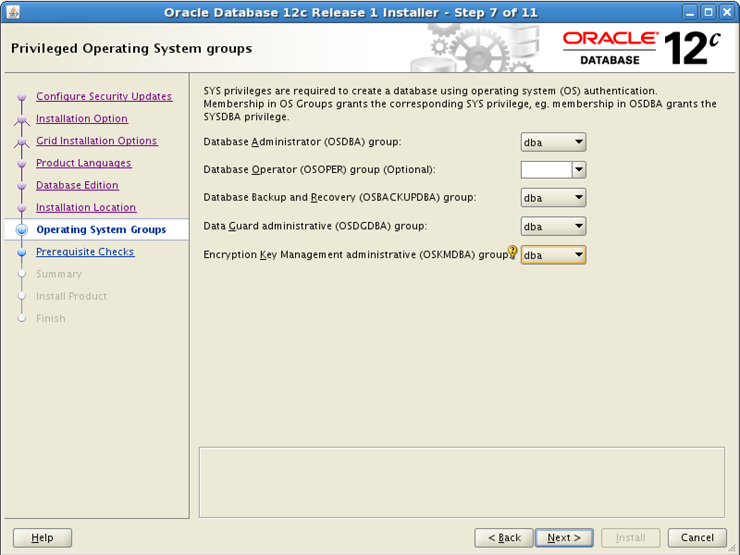Open the OSOPER group dropdown arrow
This screenshot has width=740, height=555.
(x=579, y=170)
